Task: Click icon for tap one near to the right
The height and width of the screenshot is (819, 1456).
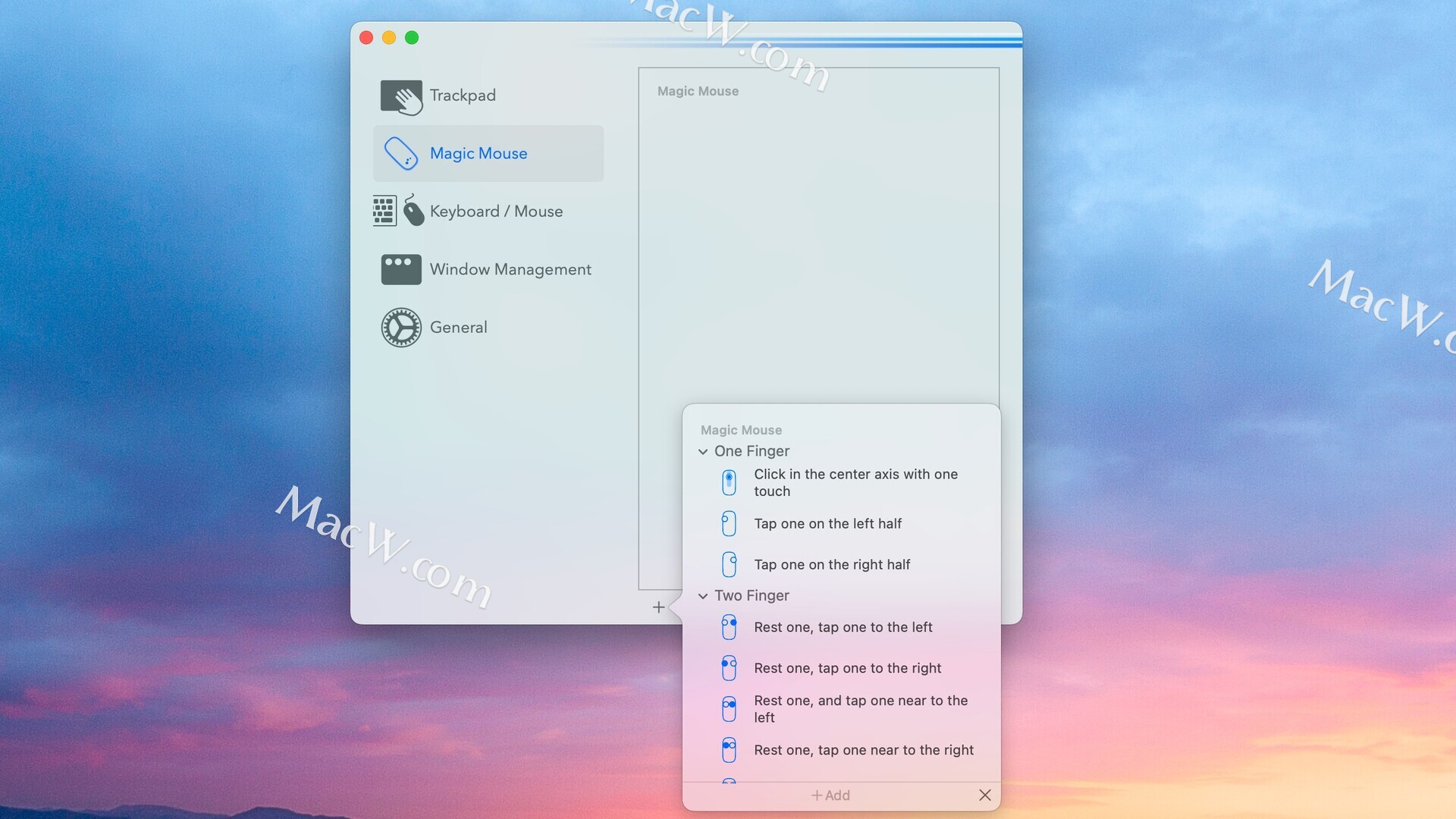Action: [729, 750]
